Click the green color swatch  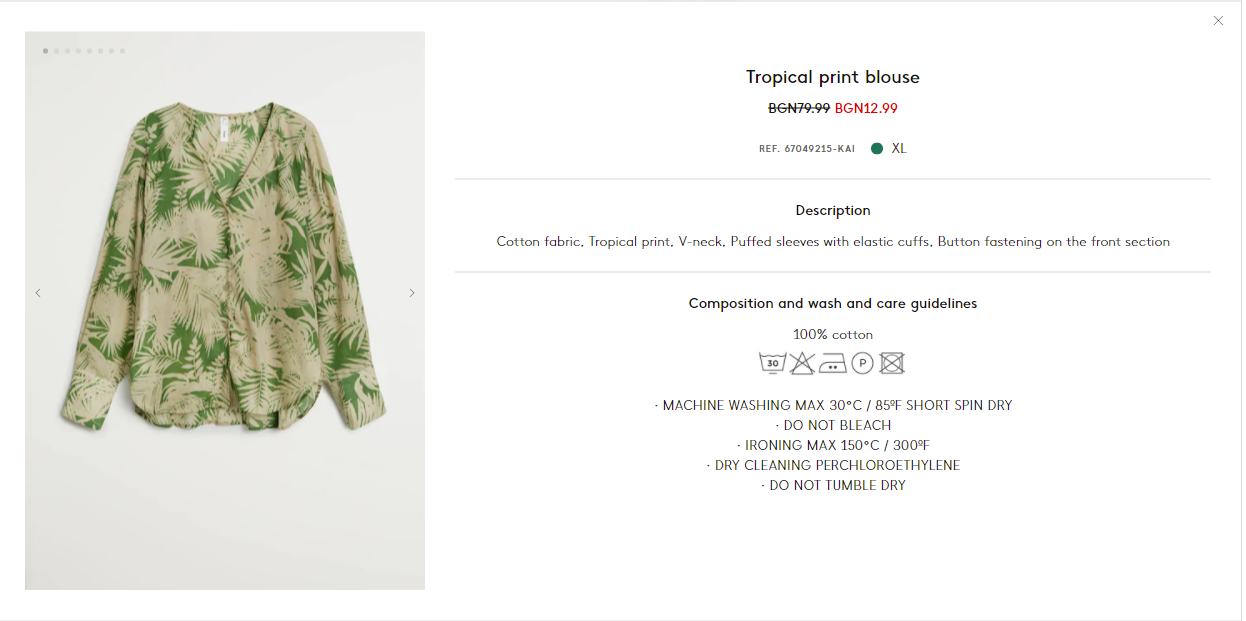[877, 148]
